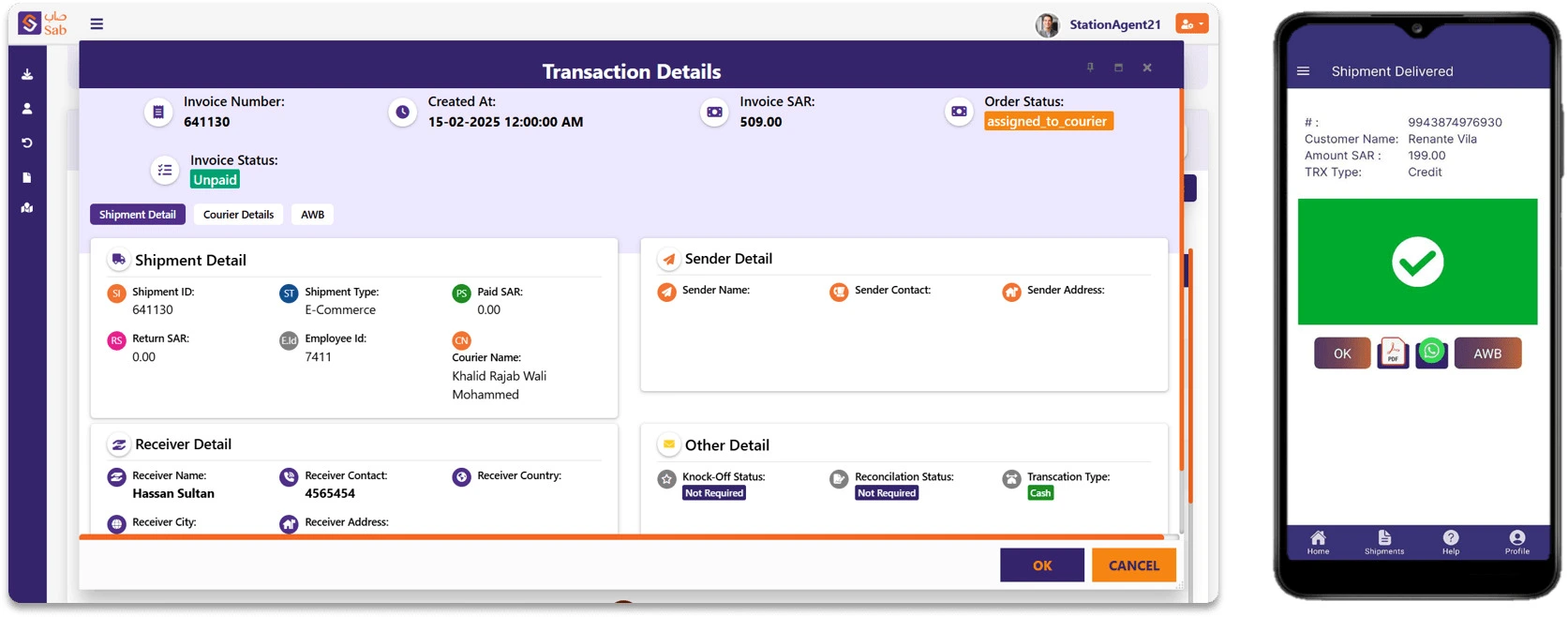Click the Shipment ID icon
This screenshot has height=617, width=1568.
coord(116,293)
